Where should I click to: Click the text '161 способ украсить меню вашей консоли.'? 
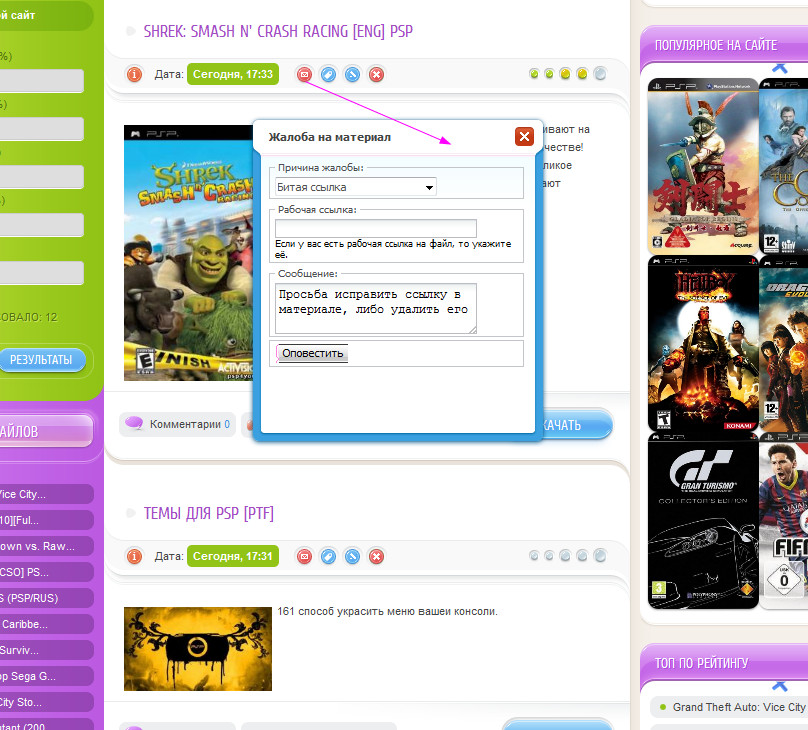point(388,612)
